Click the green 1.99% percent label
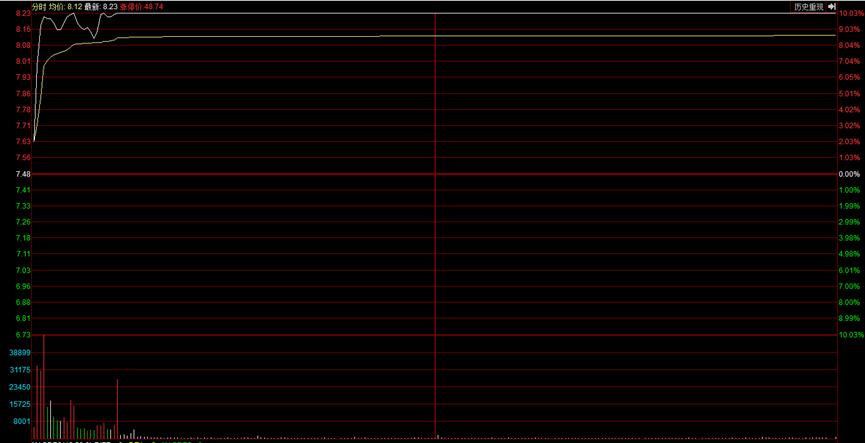 850,206
